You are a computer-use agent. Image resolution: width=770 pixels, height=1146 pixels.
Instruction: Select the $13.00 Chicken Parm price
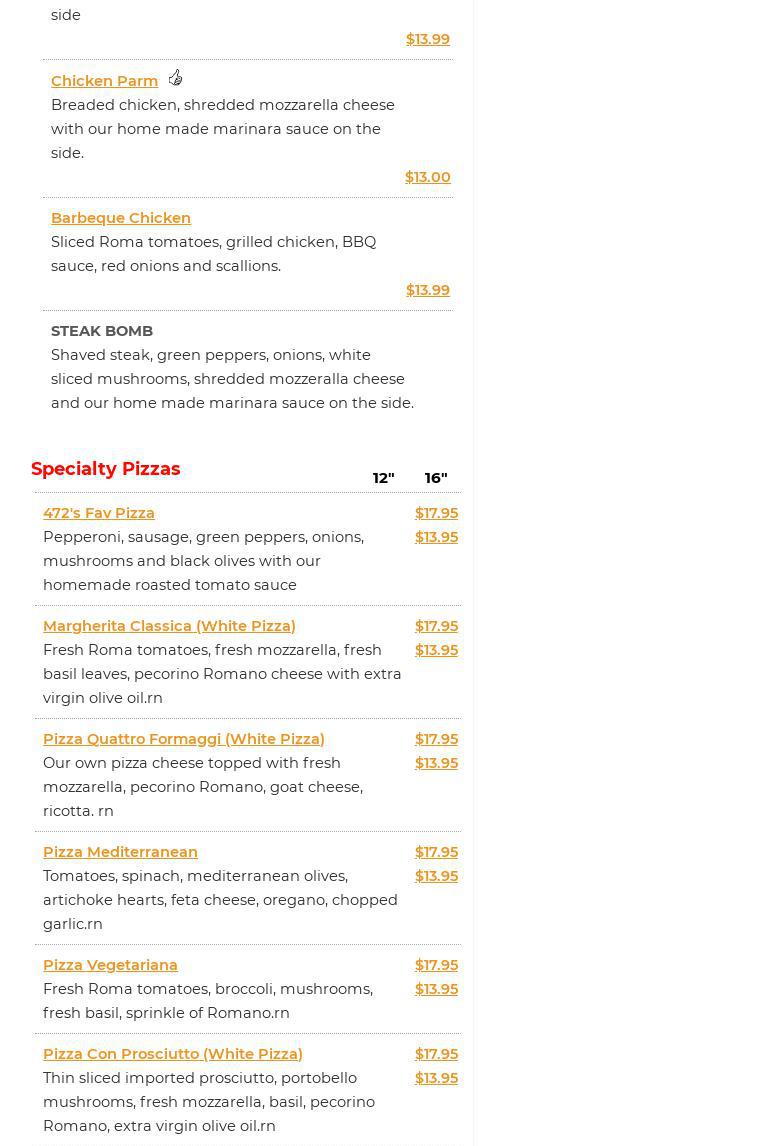(x=427, y=177)
